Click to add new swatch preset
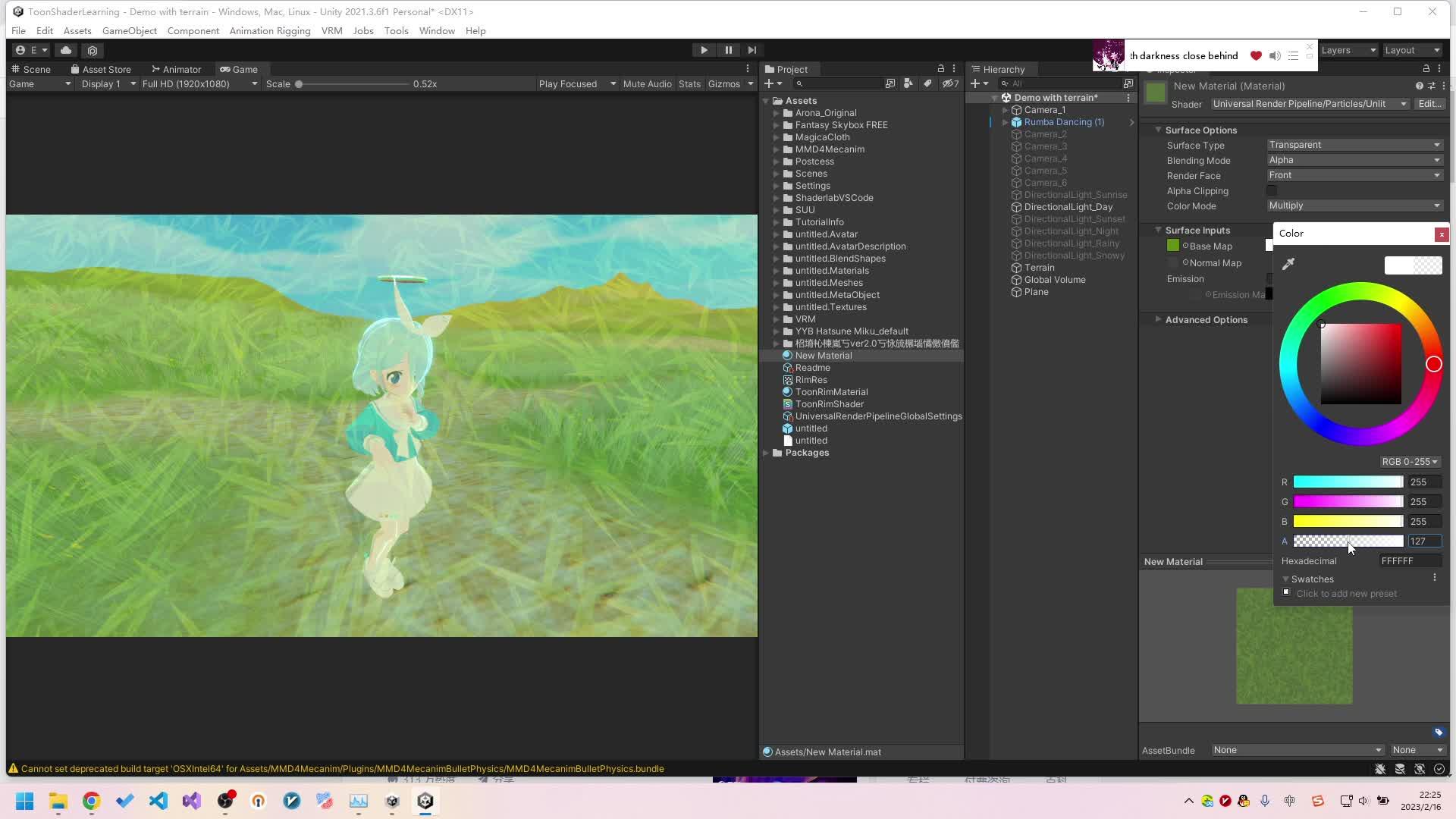 pyautogui.click(x=1287, y=592)
